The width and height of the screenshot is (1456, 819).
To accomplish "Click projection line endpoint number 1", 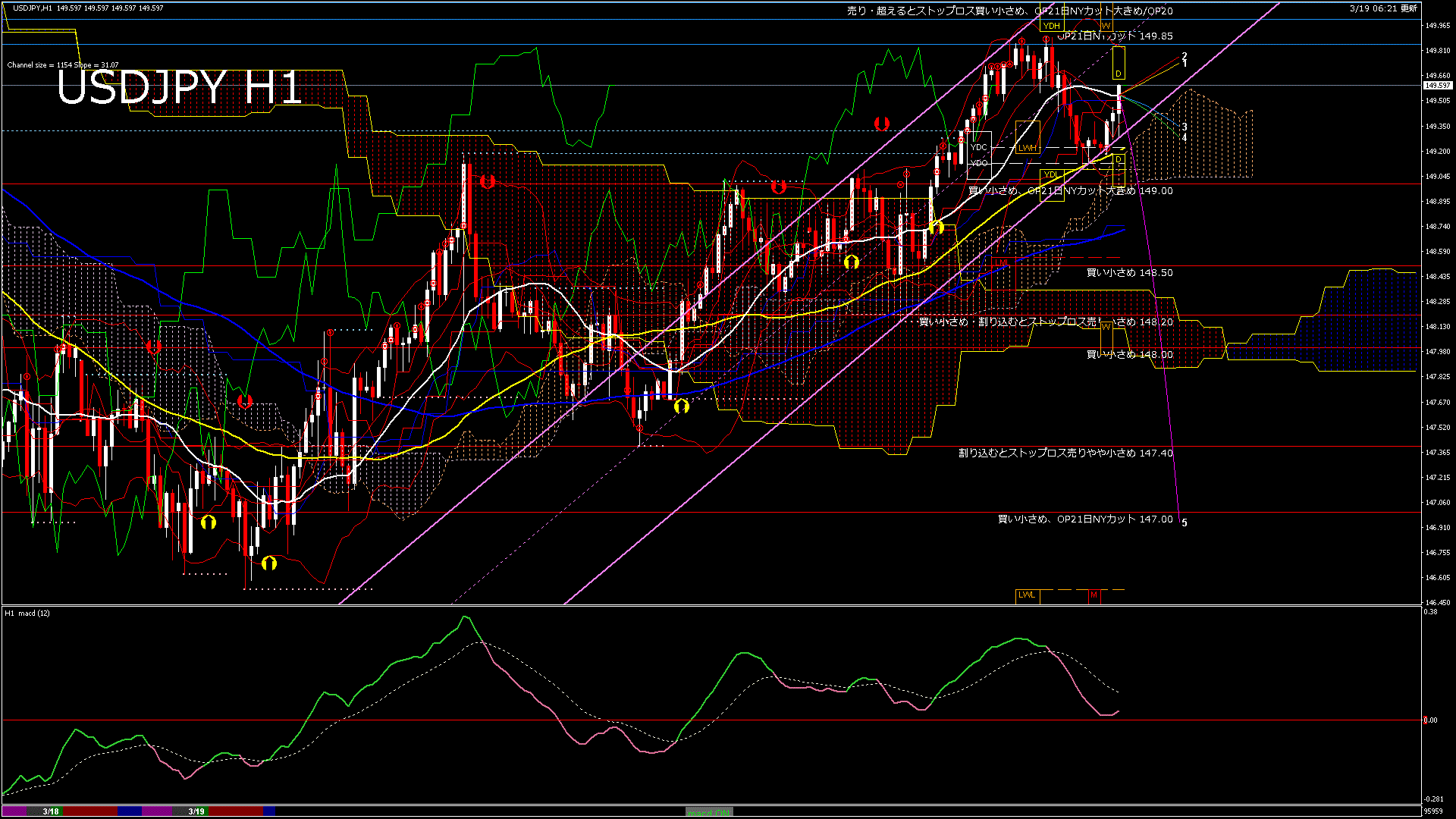I will 1185,64.
